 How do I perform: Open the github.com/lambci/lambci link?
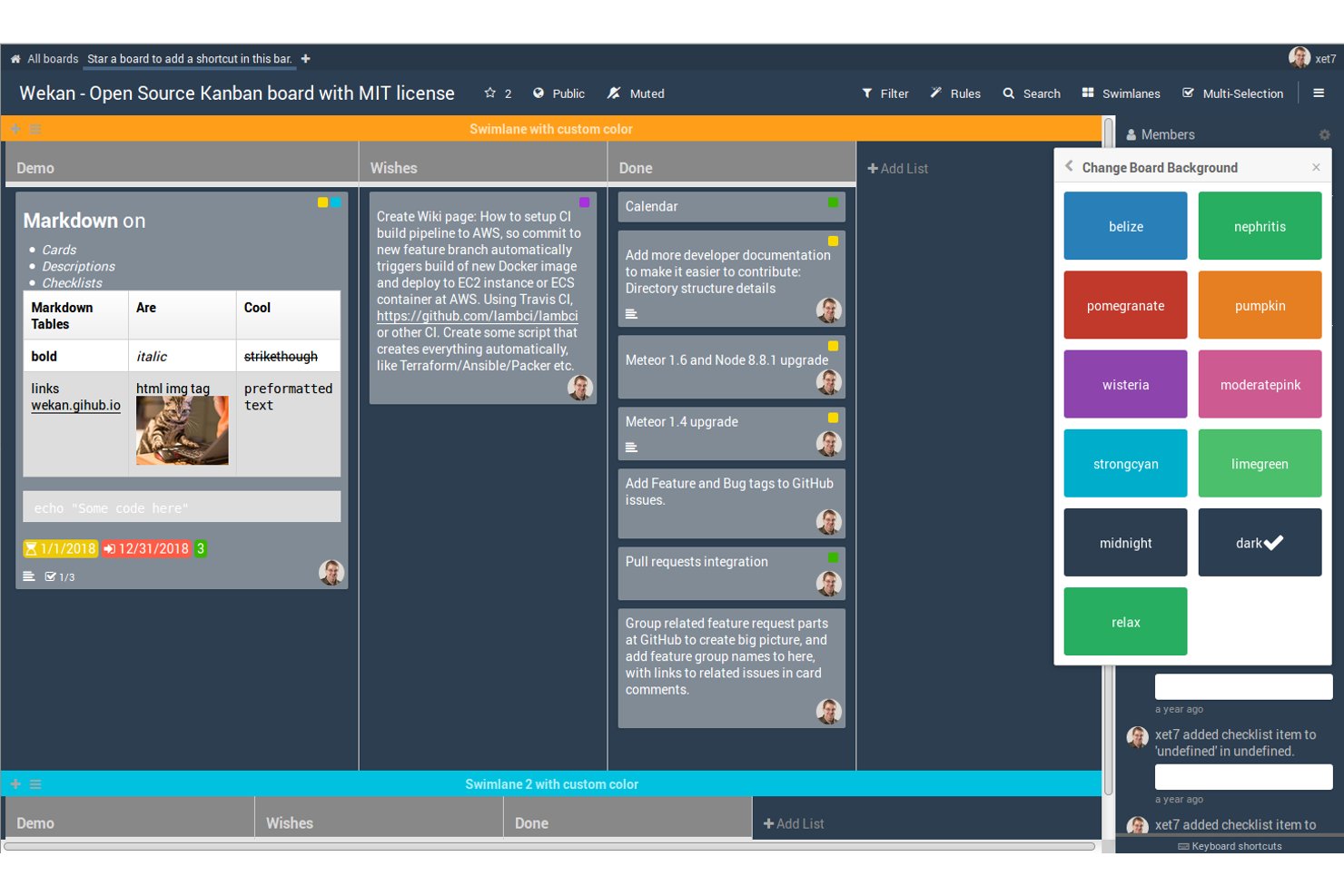click(x=477, y=316)
